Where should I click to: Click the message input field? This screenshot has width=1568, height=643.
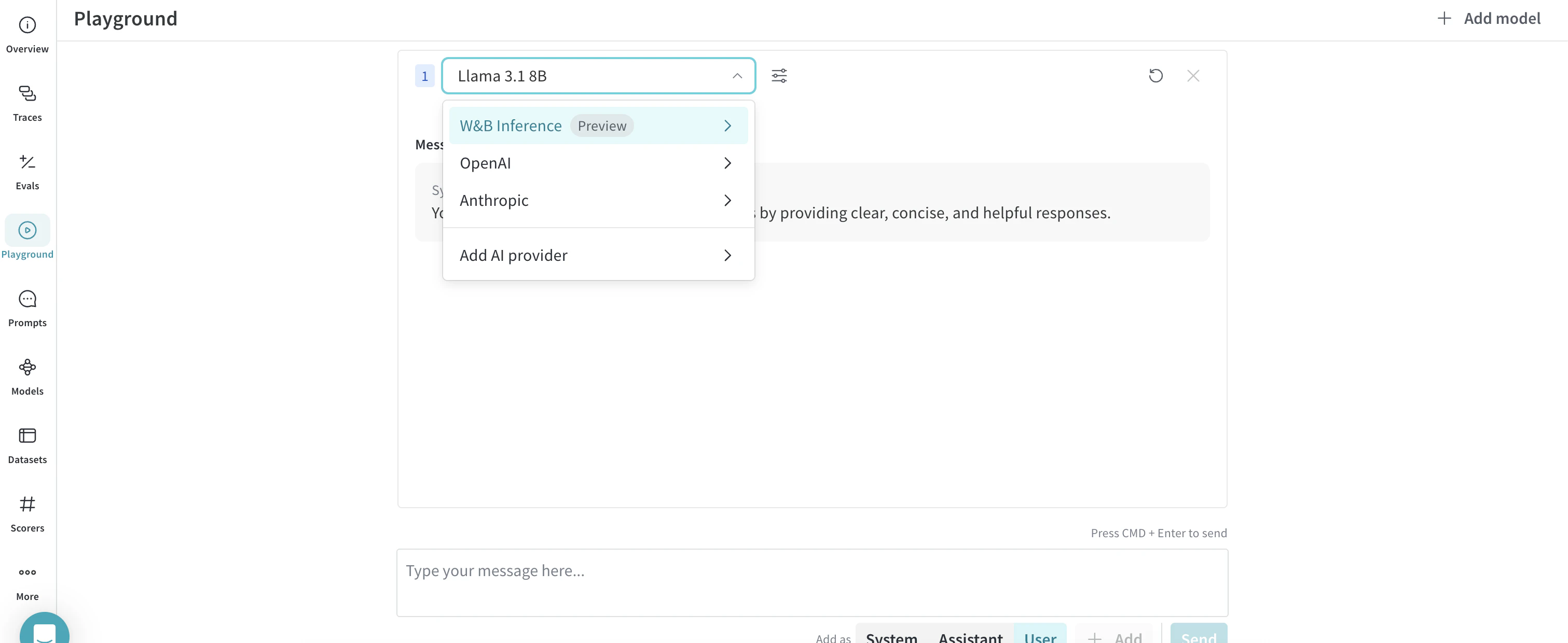[811, 582]
